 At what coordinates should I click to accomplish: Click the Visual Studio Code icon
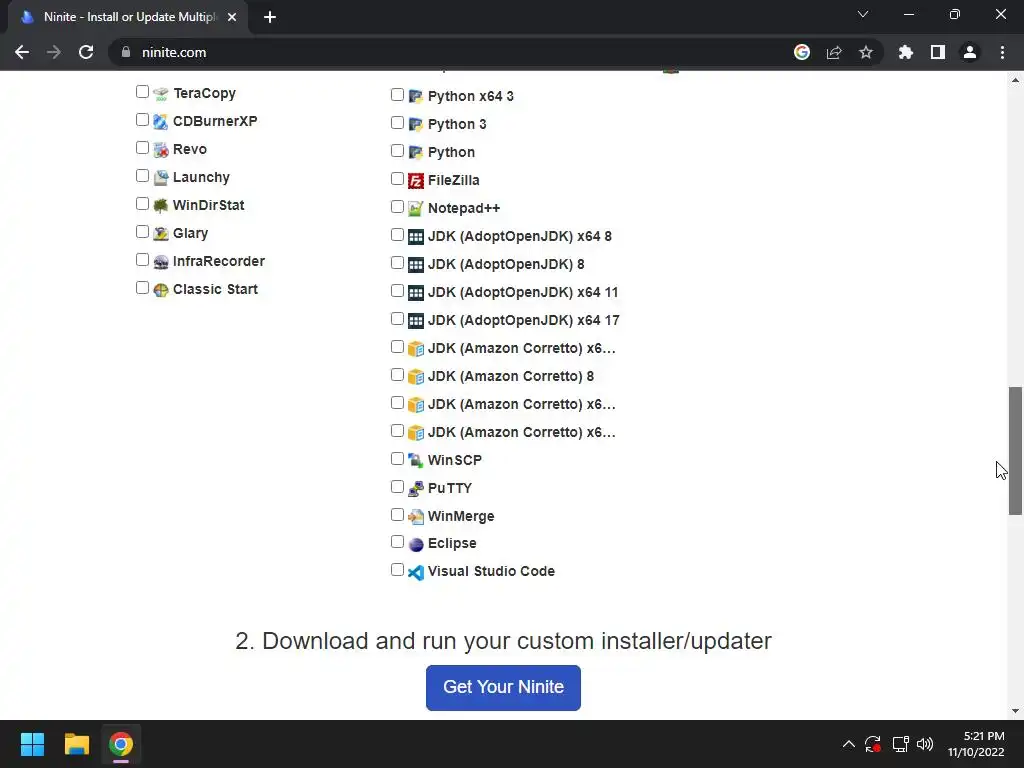coord(416,572)
